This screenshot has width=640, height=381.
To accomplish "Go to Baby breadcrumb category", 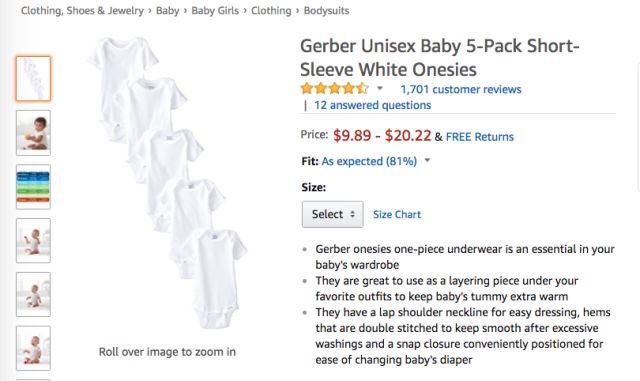I will click(x=167, y=11).
